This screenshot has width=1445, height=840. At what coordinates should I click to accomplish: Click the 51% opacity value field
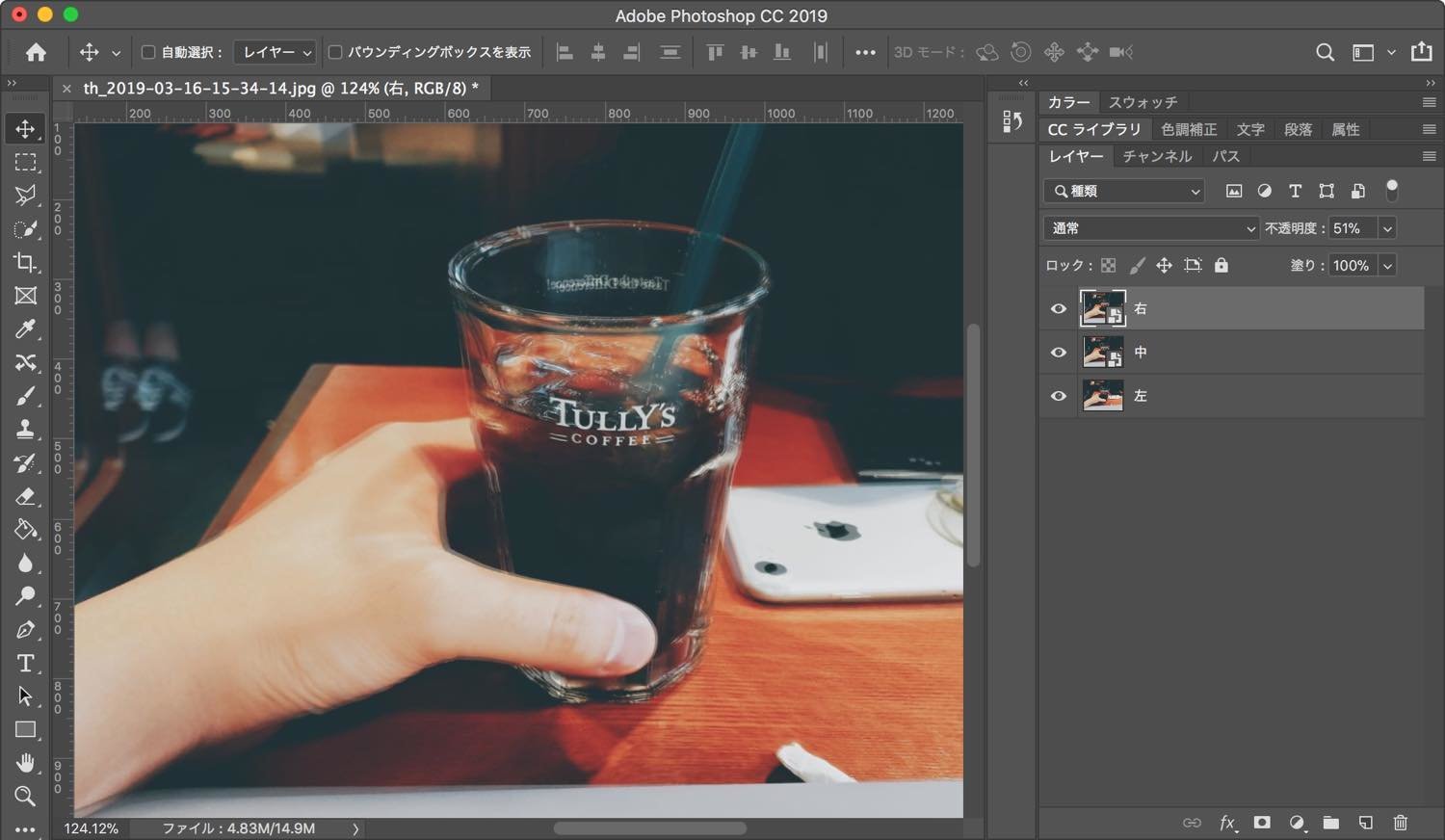pyautogui.click(x=1353, y=228)
